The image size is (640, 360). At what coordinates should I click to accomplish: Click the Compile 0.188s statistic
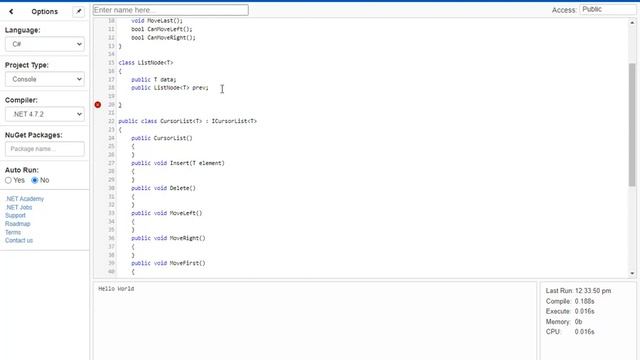570,301
